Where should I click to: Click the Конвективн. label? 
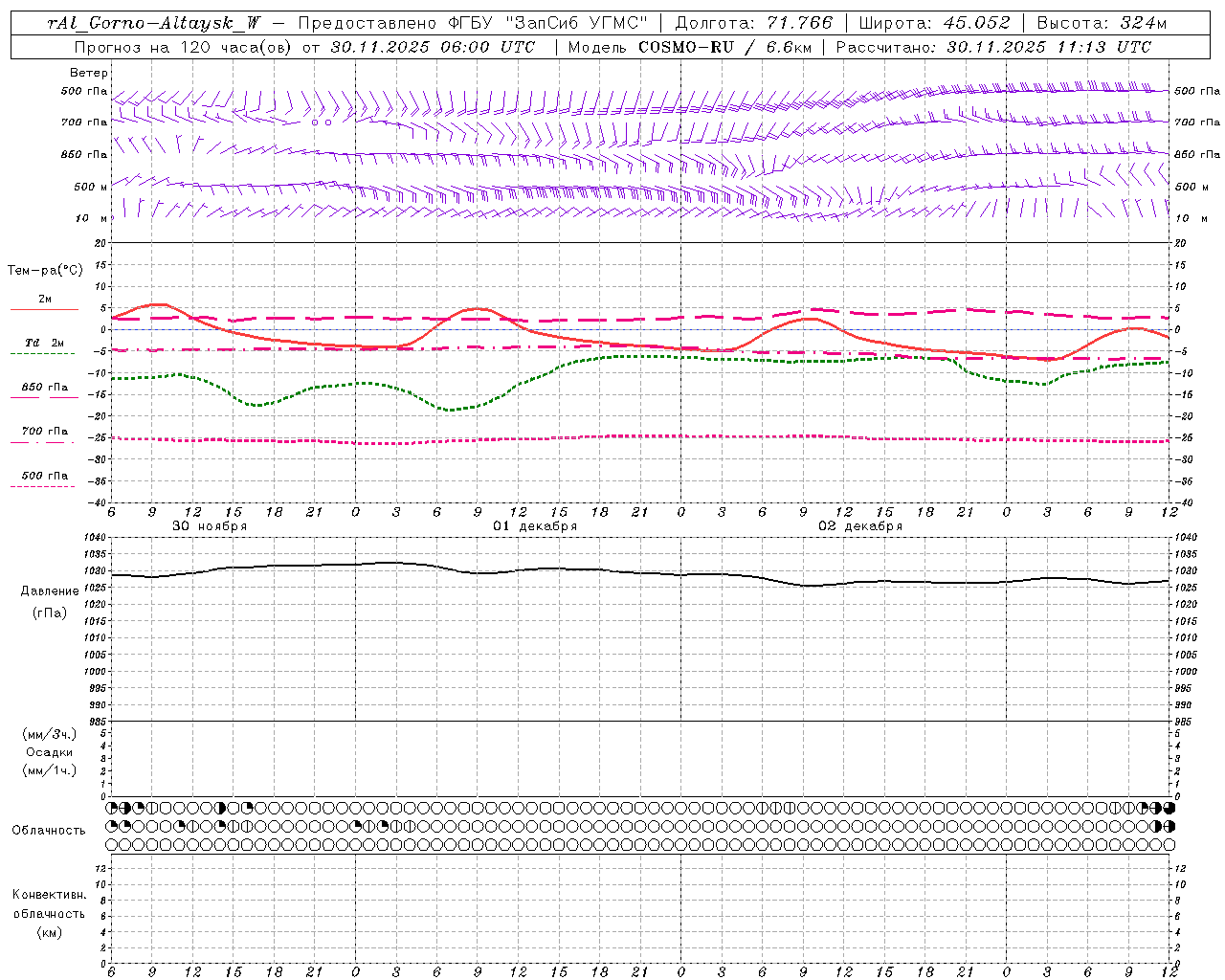[49, 895]
